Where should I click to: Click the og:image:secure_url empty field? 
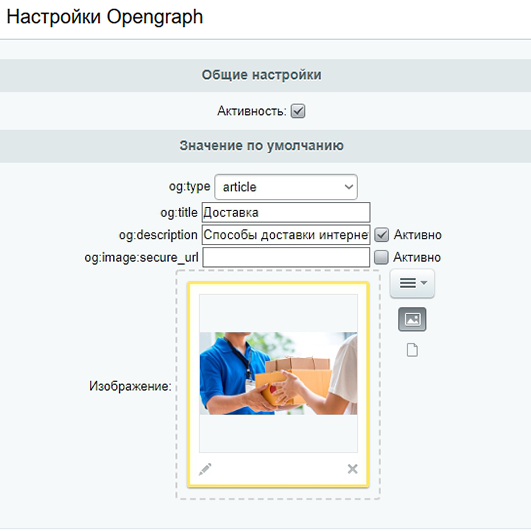pos(286,257)
